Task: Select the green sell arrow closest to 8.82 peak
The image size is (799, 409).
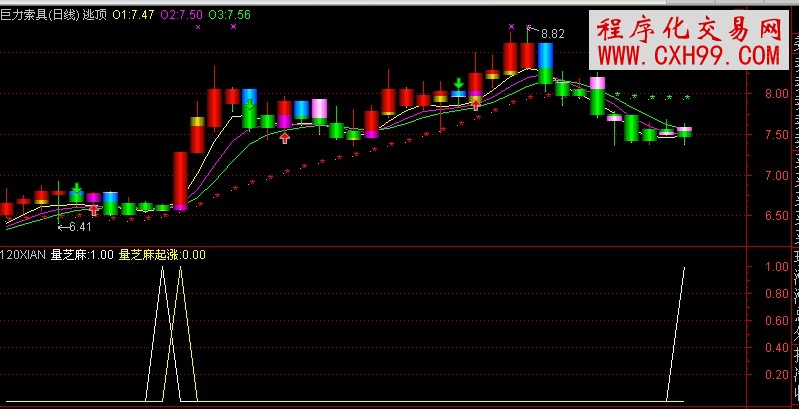Action: [x=458, y=84]
